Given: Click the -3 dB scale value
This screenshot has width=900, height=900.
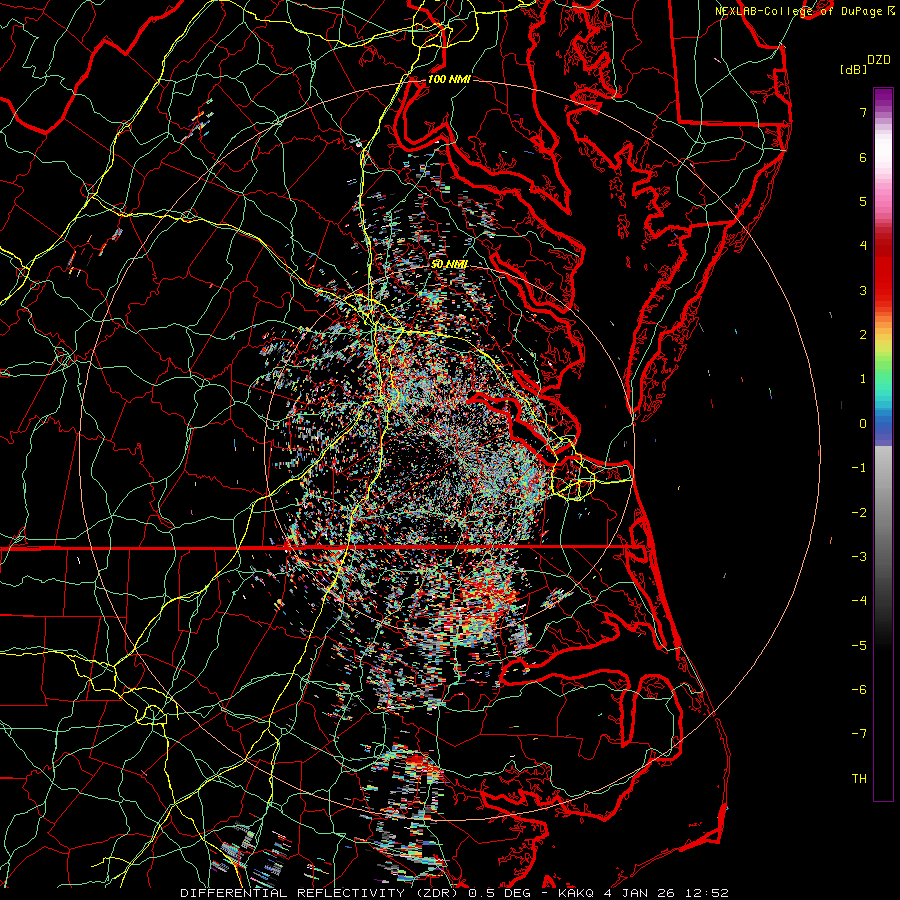Looking at the screenshot, I should (859, 557).
